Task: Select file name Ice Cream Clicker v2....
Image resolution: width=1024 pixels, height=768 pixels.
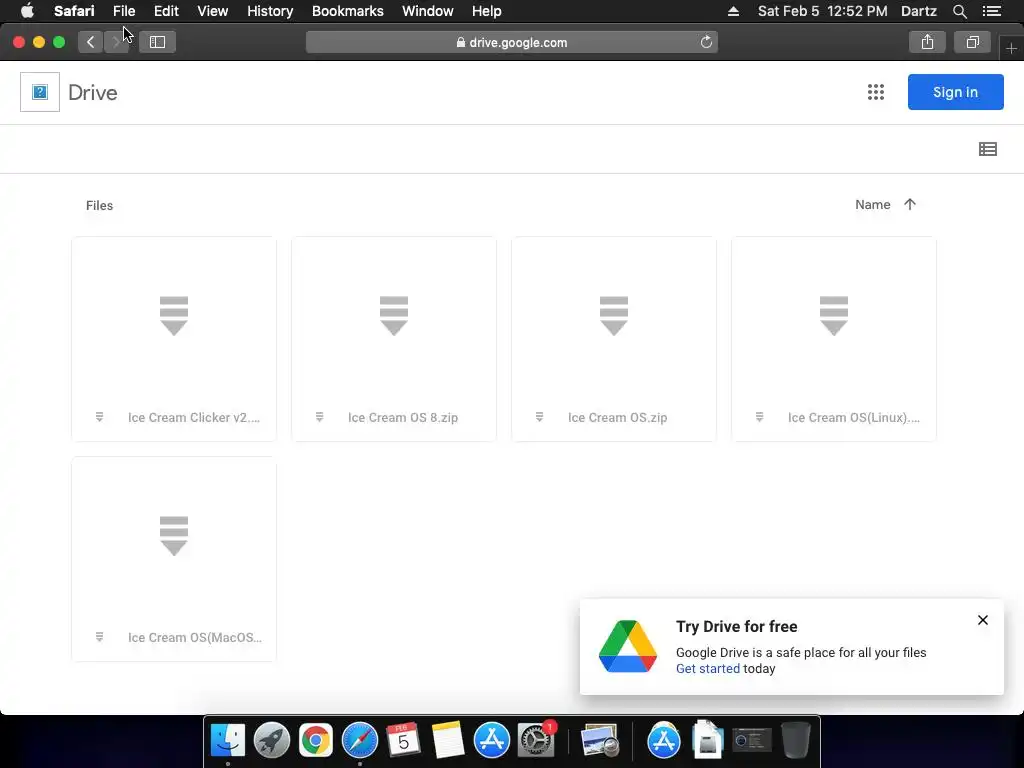Action: click(194, 417)
